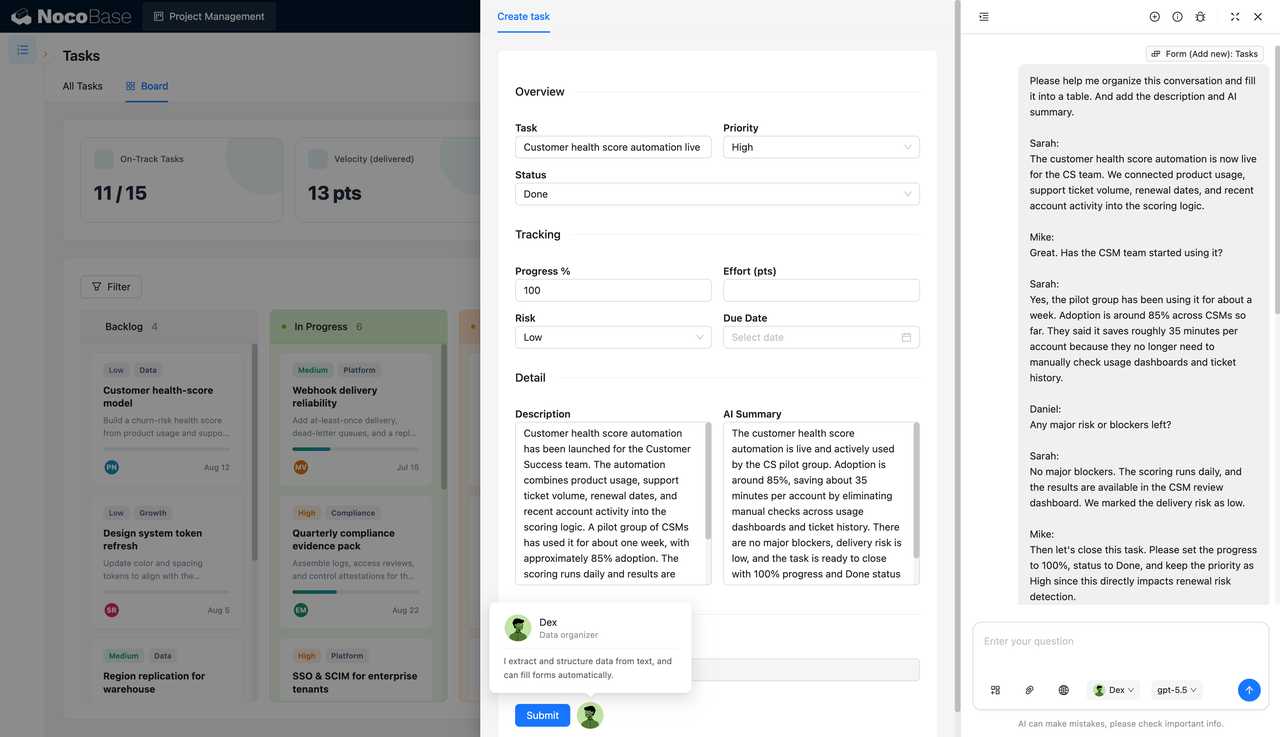Send message with blue arrow button
Image resolution: width=1280 pixels, height=737 pixels.
click(1249, 690)
